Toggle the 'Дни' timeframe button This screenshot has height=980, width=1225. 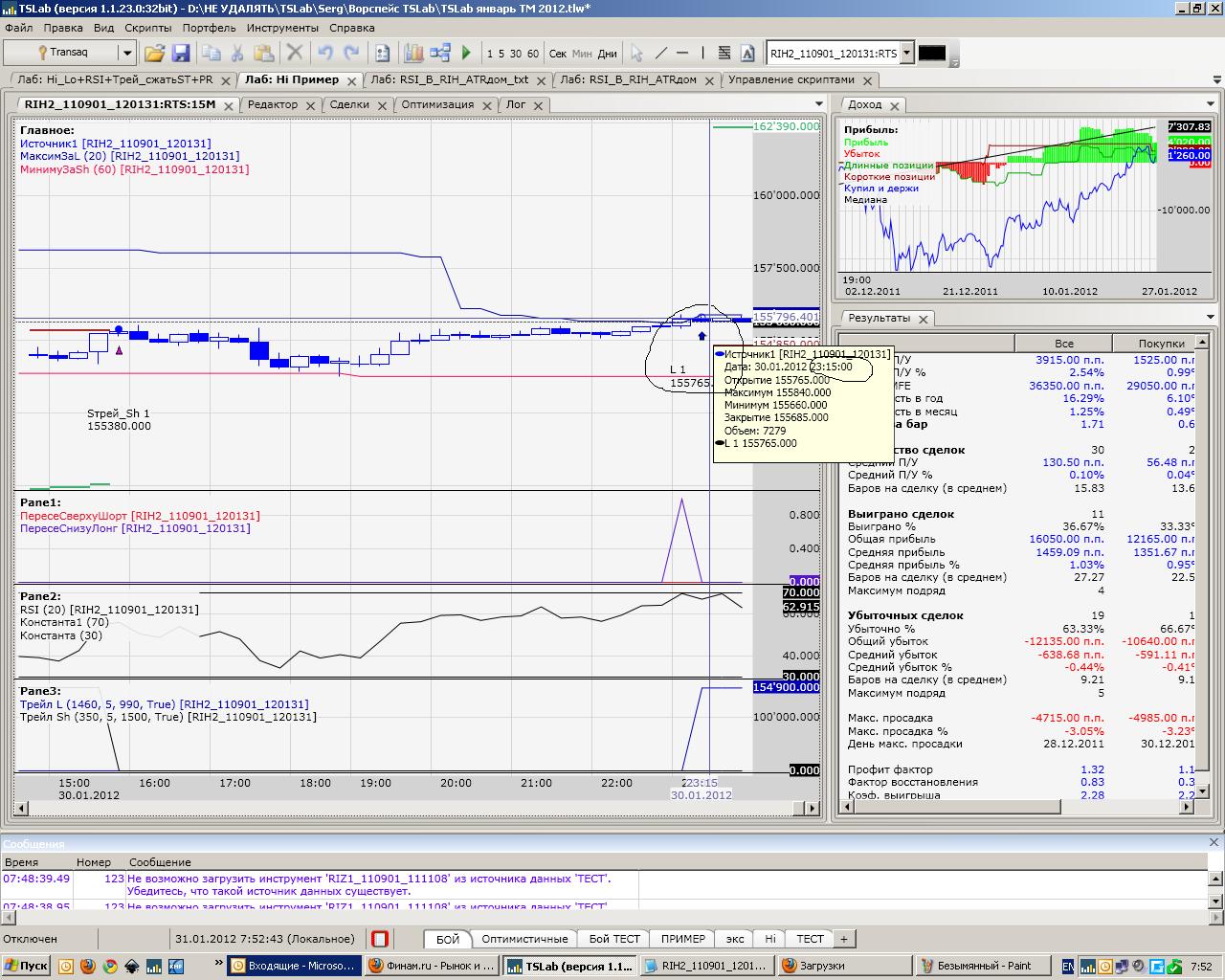tap(607, 54)
